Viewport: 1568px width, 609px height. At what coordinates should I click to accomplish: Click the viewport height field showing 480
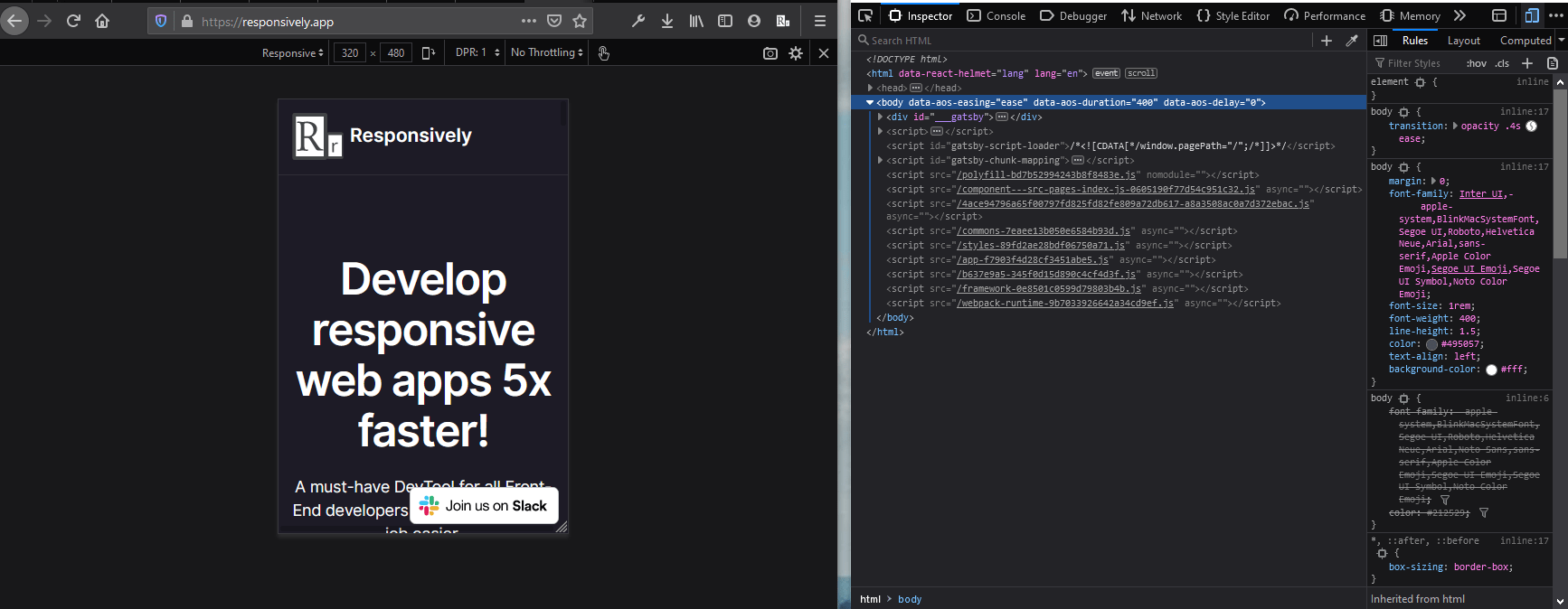coord(396,53)
